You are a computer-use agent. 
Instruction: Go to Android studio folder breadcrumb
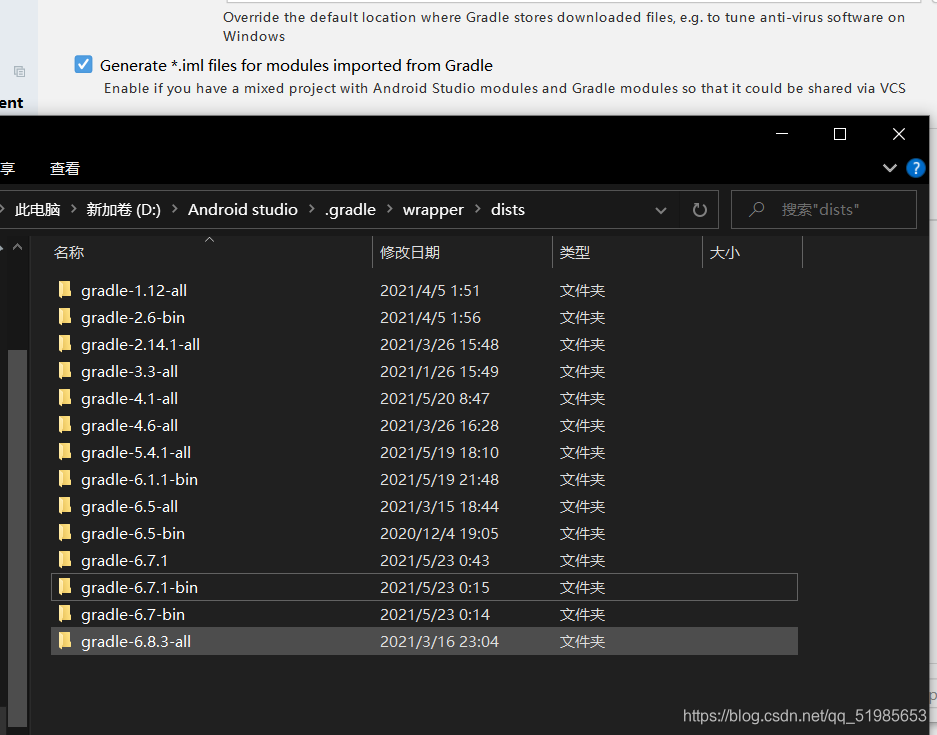click(243, 210)
